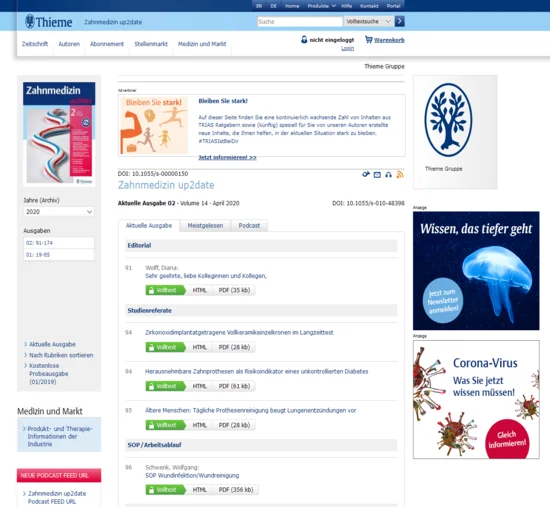The image size is (550, 507).
Task: Open the Zeitschrift menu
Action: pos(35,44)
